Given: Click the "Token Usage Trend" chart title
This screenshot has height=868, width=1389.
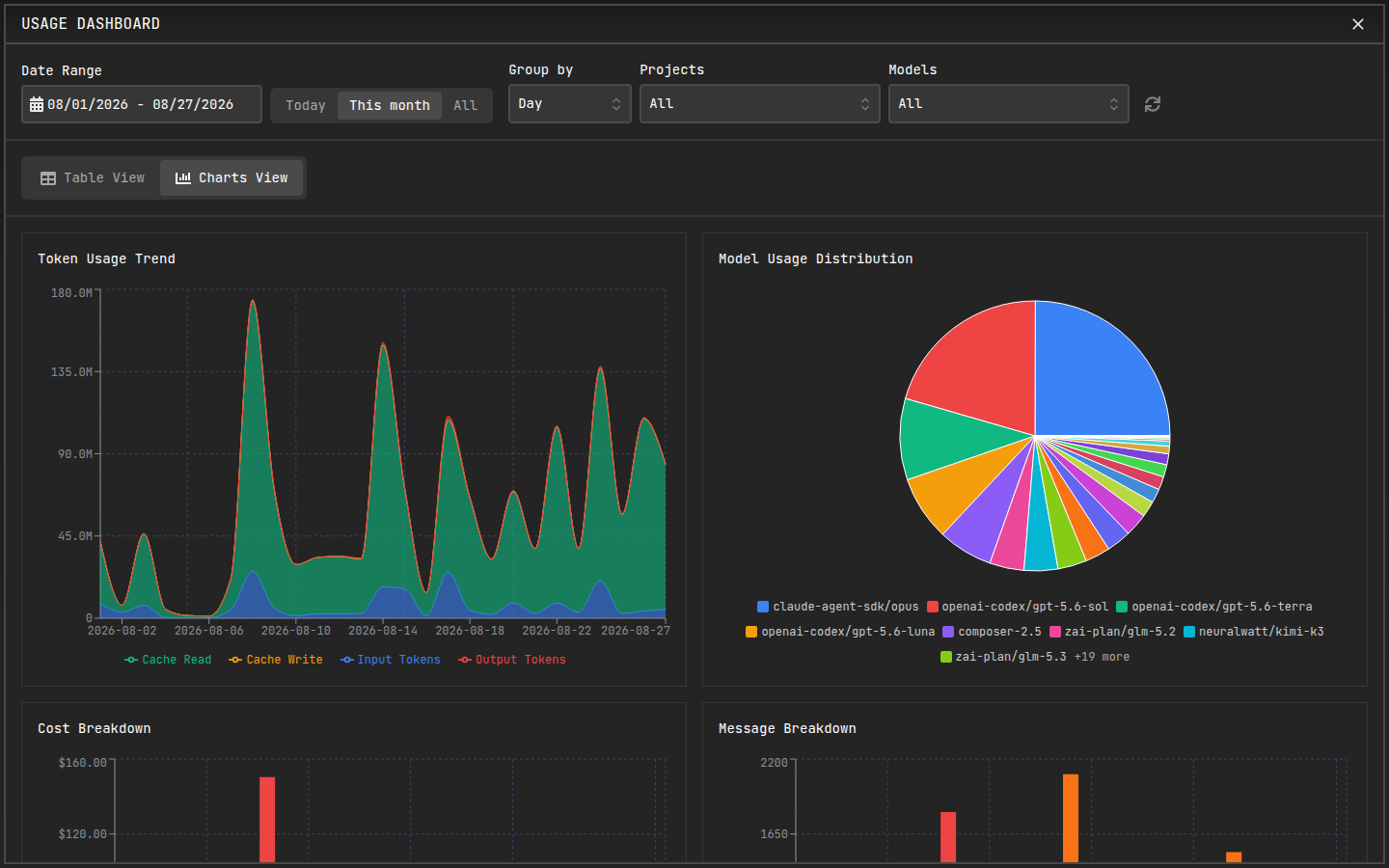Looking at the screenshot, I should [x=106, y=258].
